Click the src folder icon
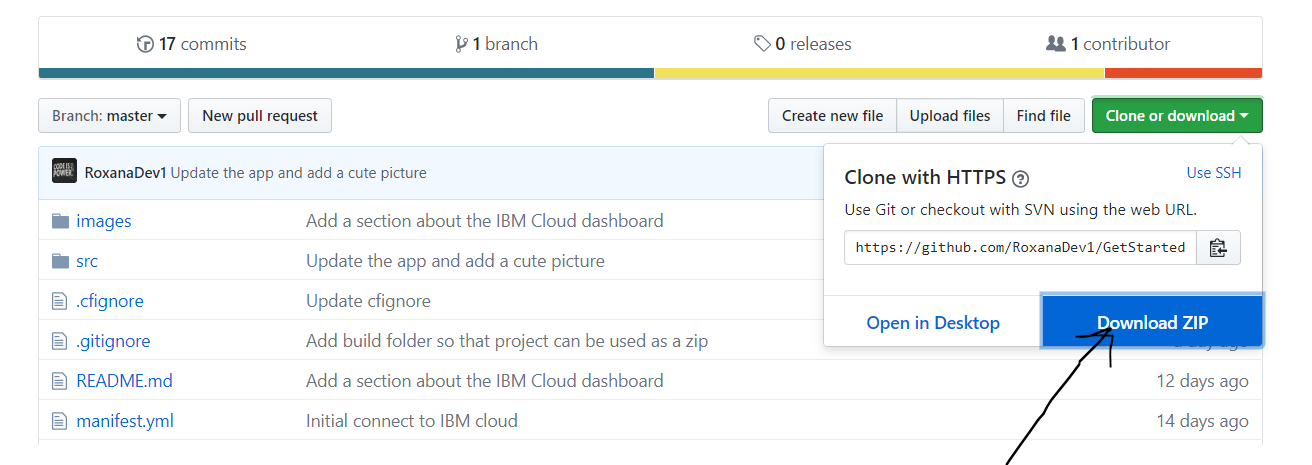Image resolution: width=1312 pixels, height=465 pixels. (x=61, y=261)
